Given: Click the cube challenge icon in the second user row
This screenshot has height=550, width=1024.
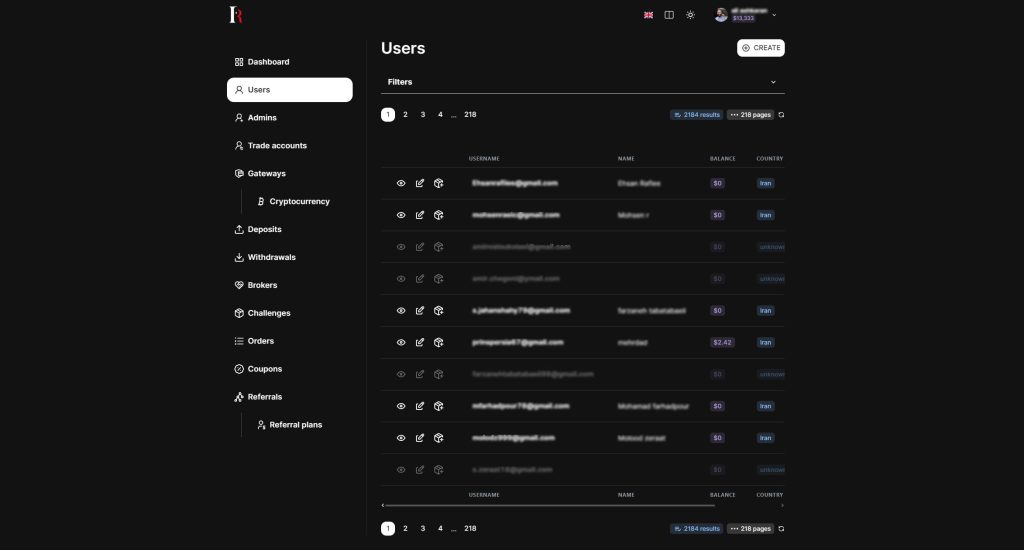Looking at the screenshot, I should click(x=438, y=215).
